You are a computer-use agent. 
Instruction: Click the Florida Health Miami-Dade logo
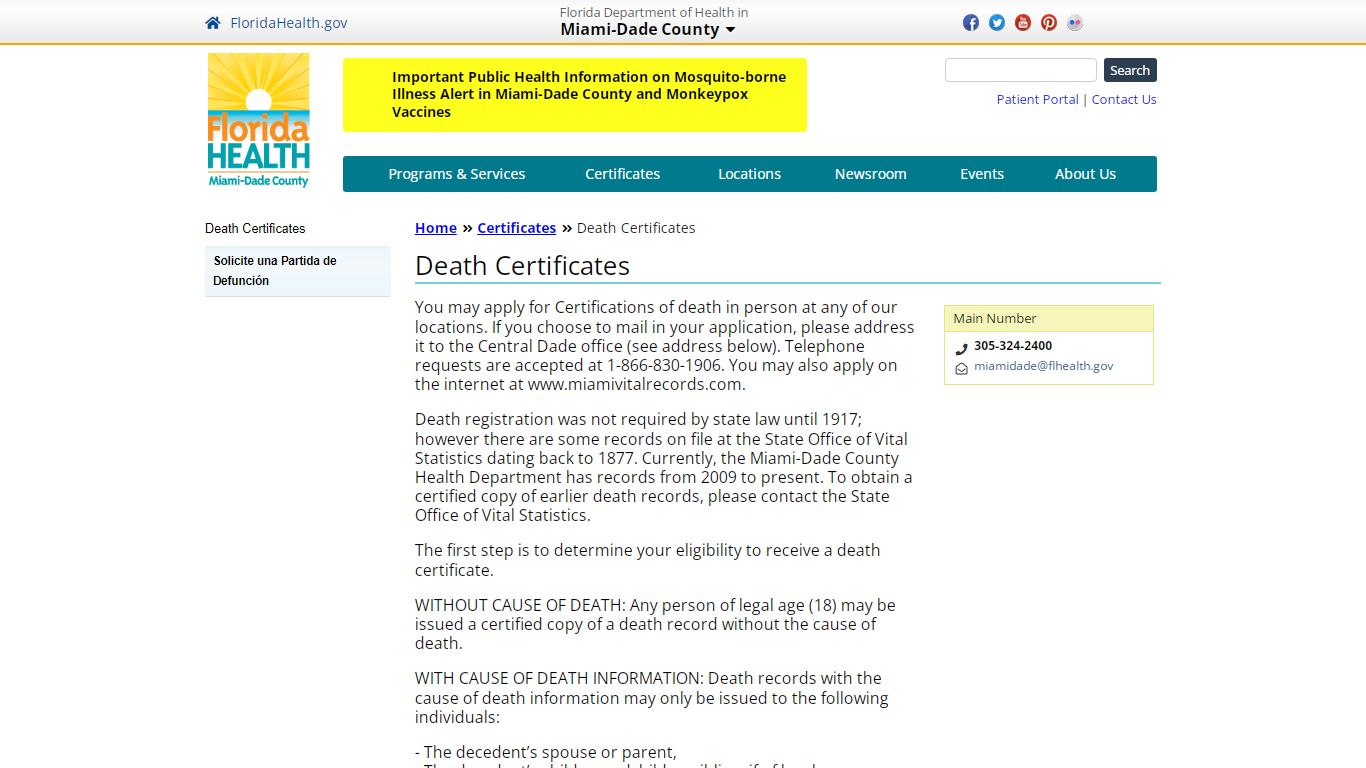tap(258, 120)
